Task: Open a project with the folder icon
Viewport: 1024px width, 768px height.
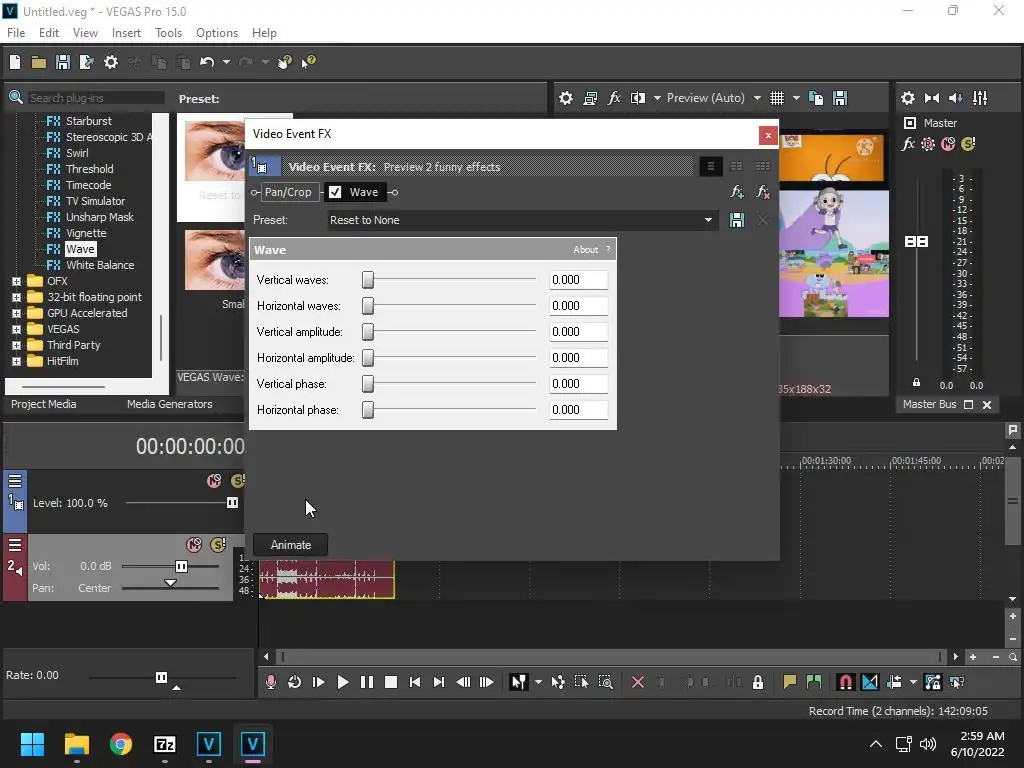Action: (39, 62)
